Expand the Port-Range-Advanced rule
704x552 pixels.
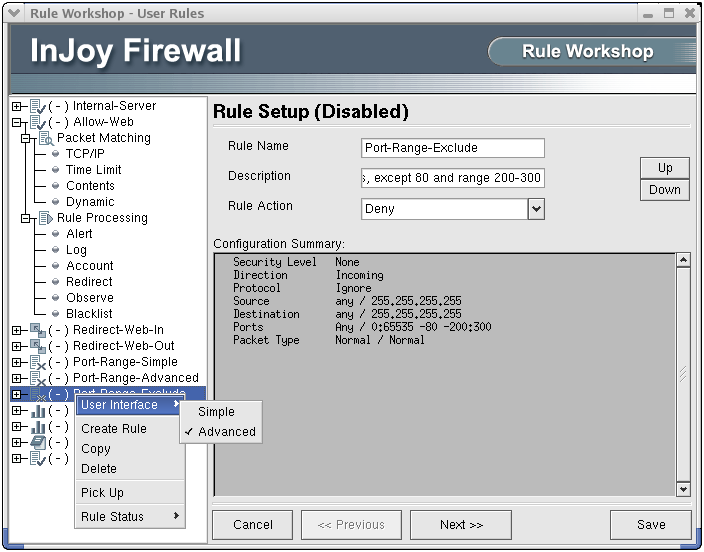[x=17, y=379]
